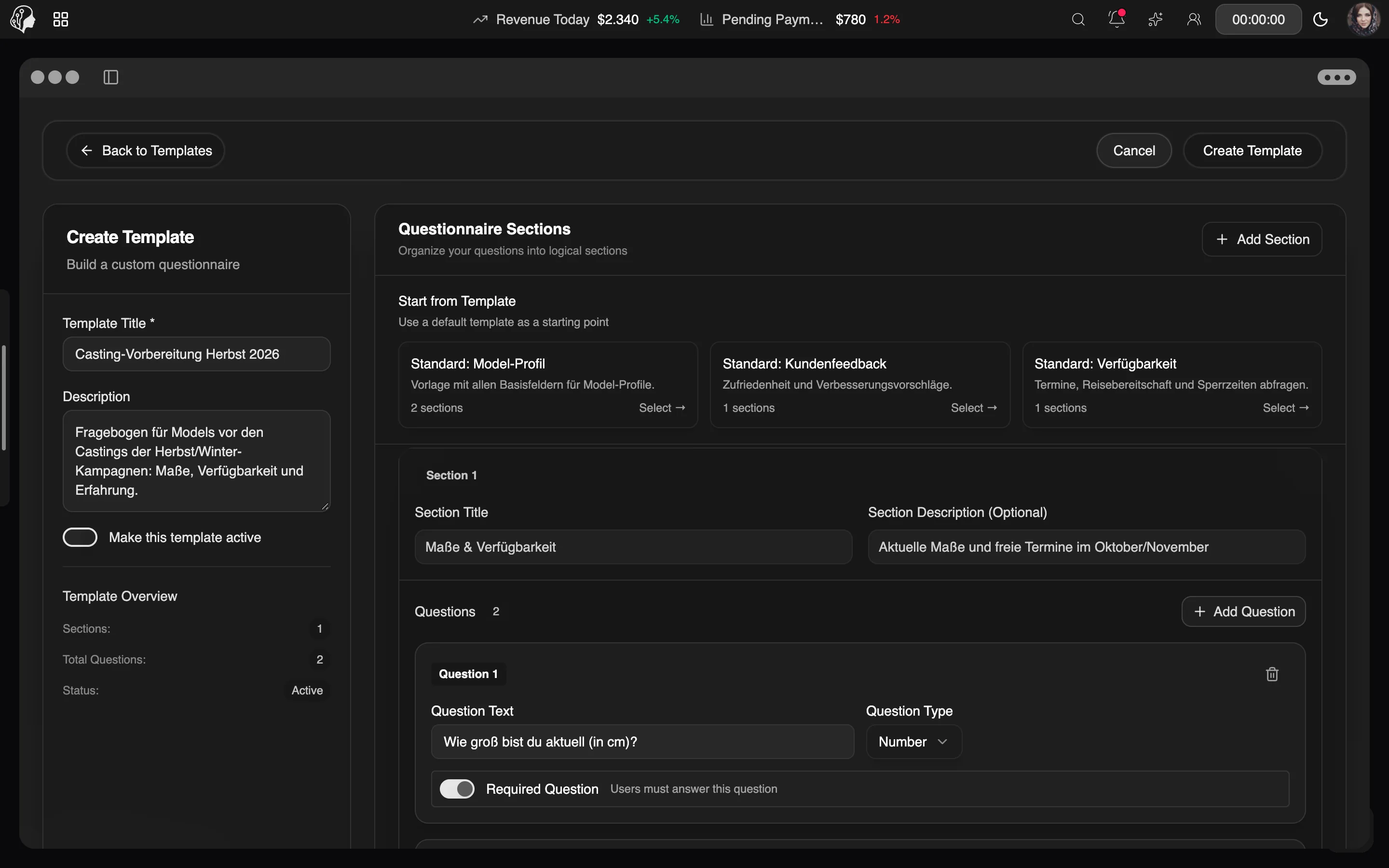Click the Section Title field Maße & Verfügbarkeit

point(633,547)
